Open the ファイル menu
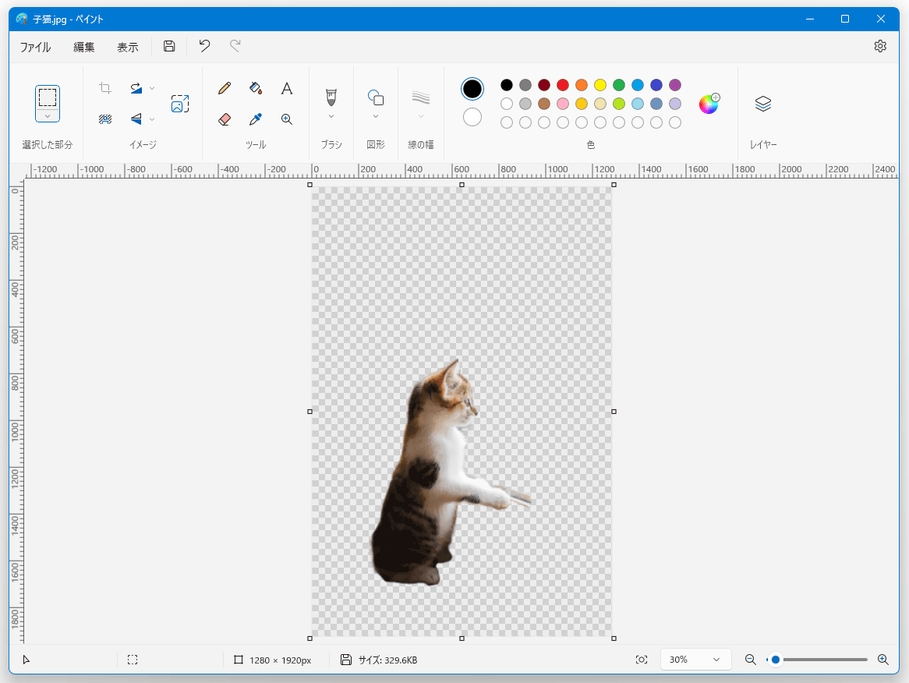 [x=35, y=46]
